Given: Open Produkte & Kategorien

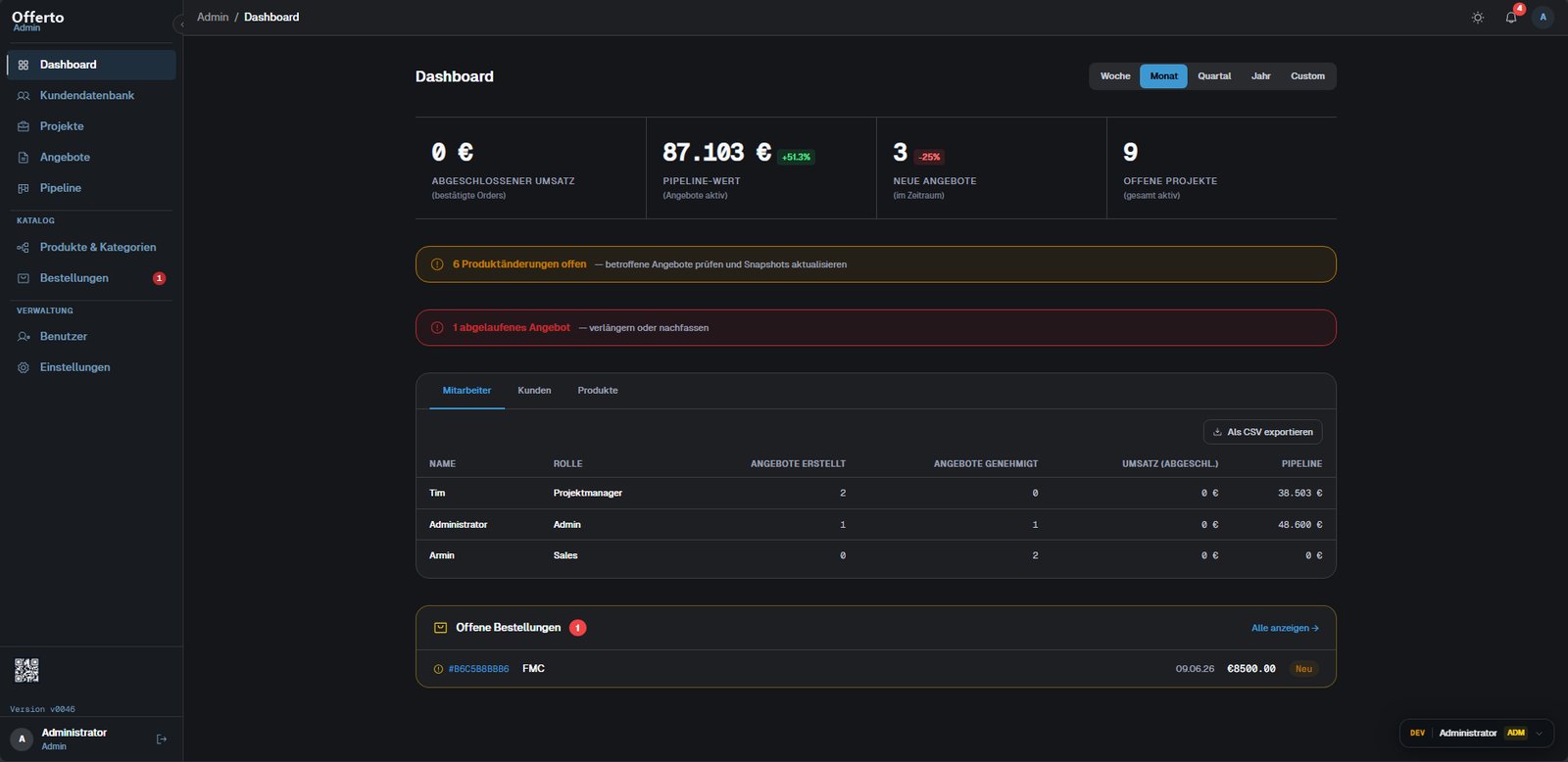Looking at the screenshot, I should [91, 247].
